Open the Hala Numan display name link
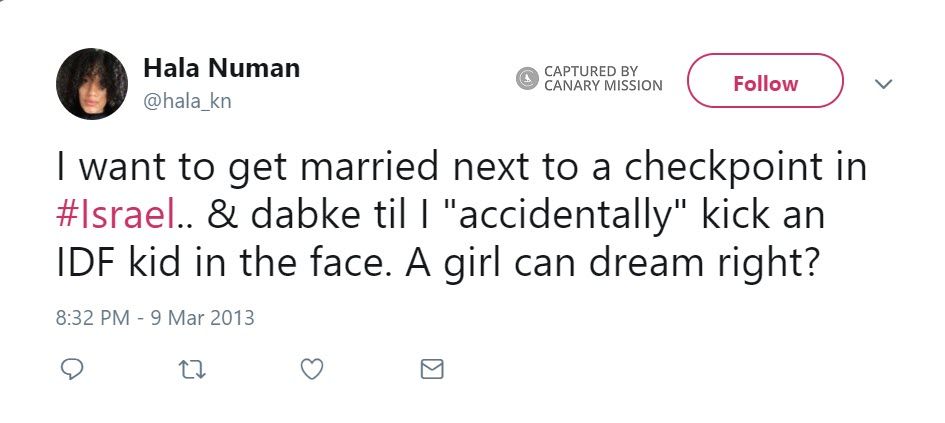Image resolution: width=945 pixels, height=423 pixels. coord(222,68)
